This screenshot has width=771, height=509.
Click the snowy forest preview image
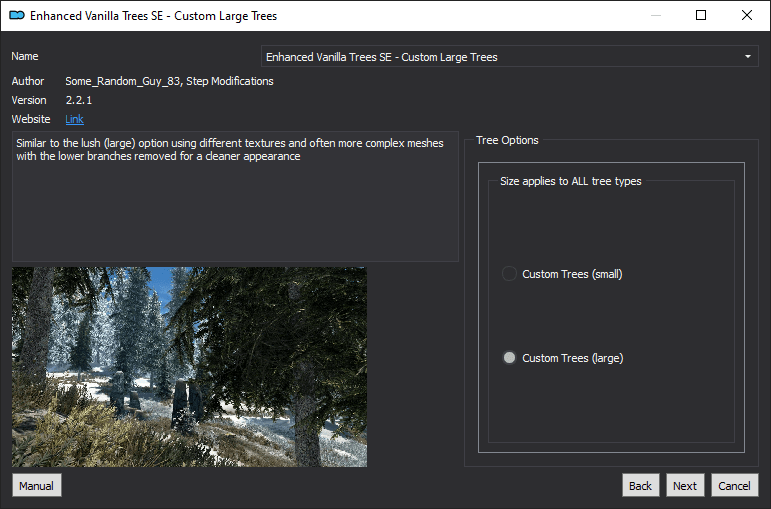pyautogui.click(x=189, y=367)
